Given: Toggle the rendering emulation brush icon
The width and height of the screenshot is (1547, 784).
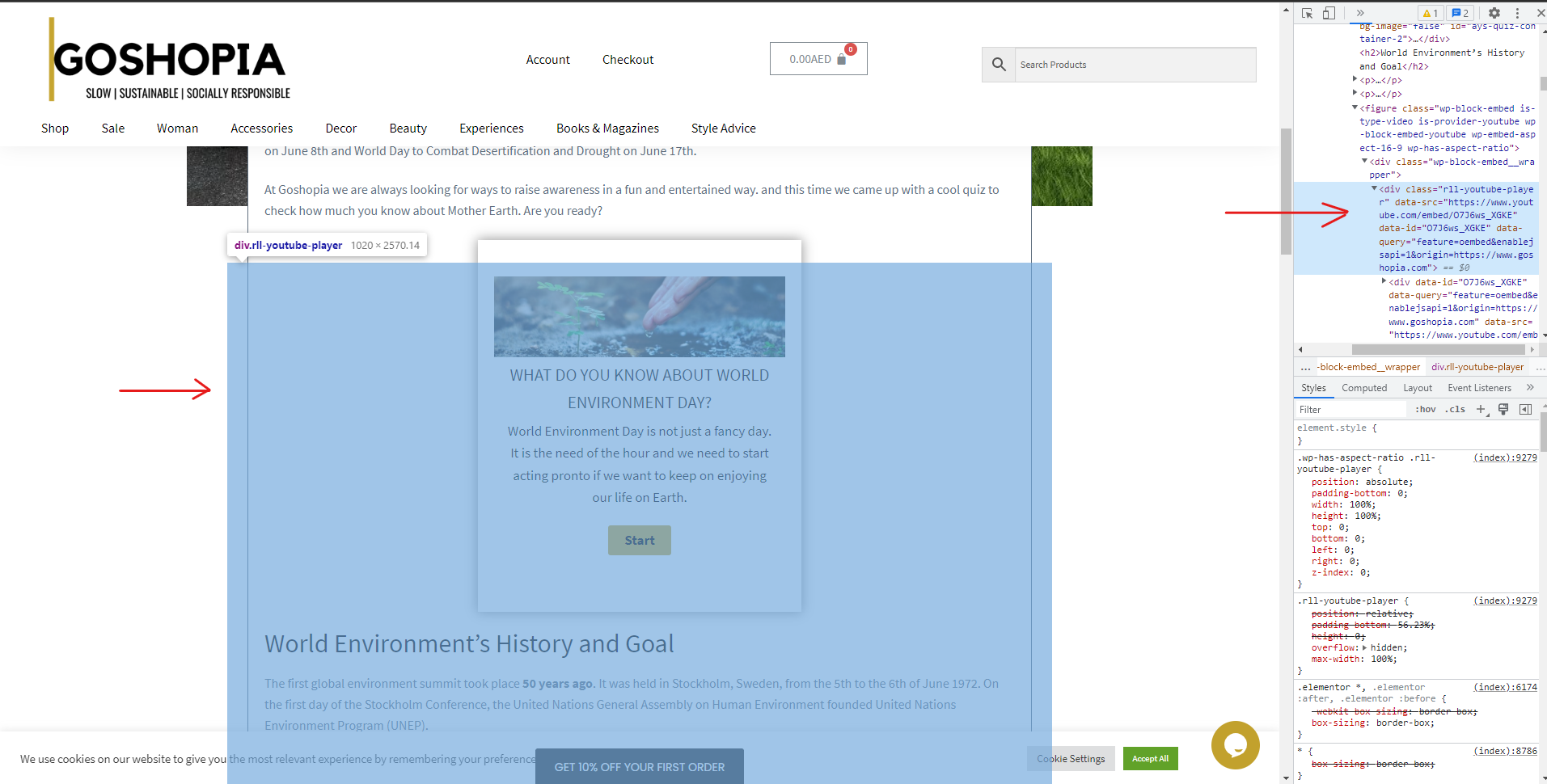Looking at the screenshot, I should coord(1503,410).
